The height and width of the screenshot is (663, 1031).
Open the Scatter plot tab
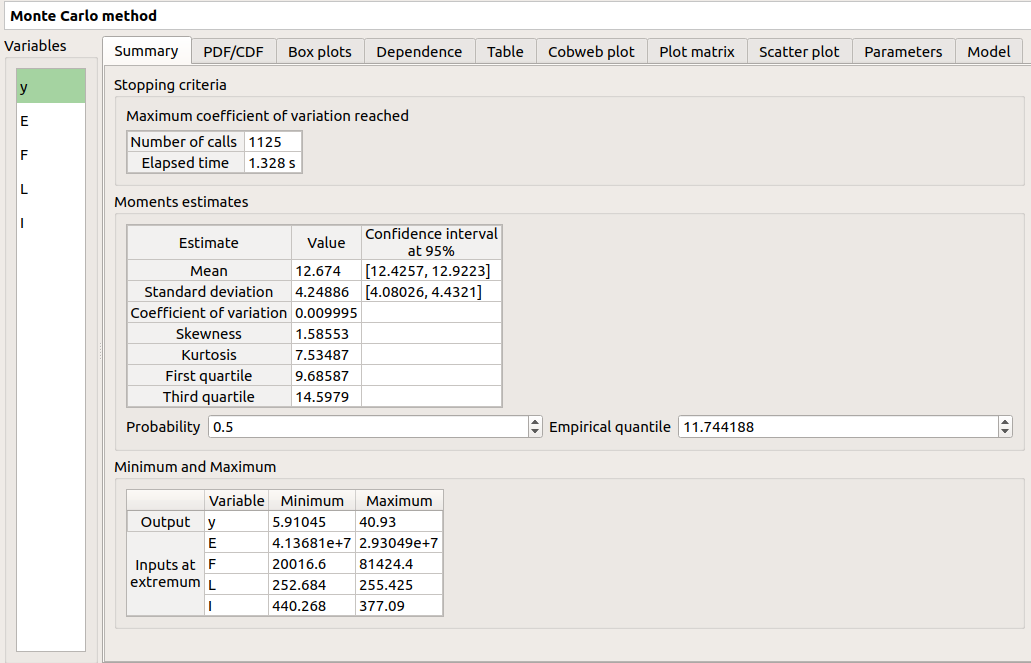pyautogui.click(x=799, y=51)
